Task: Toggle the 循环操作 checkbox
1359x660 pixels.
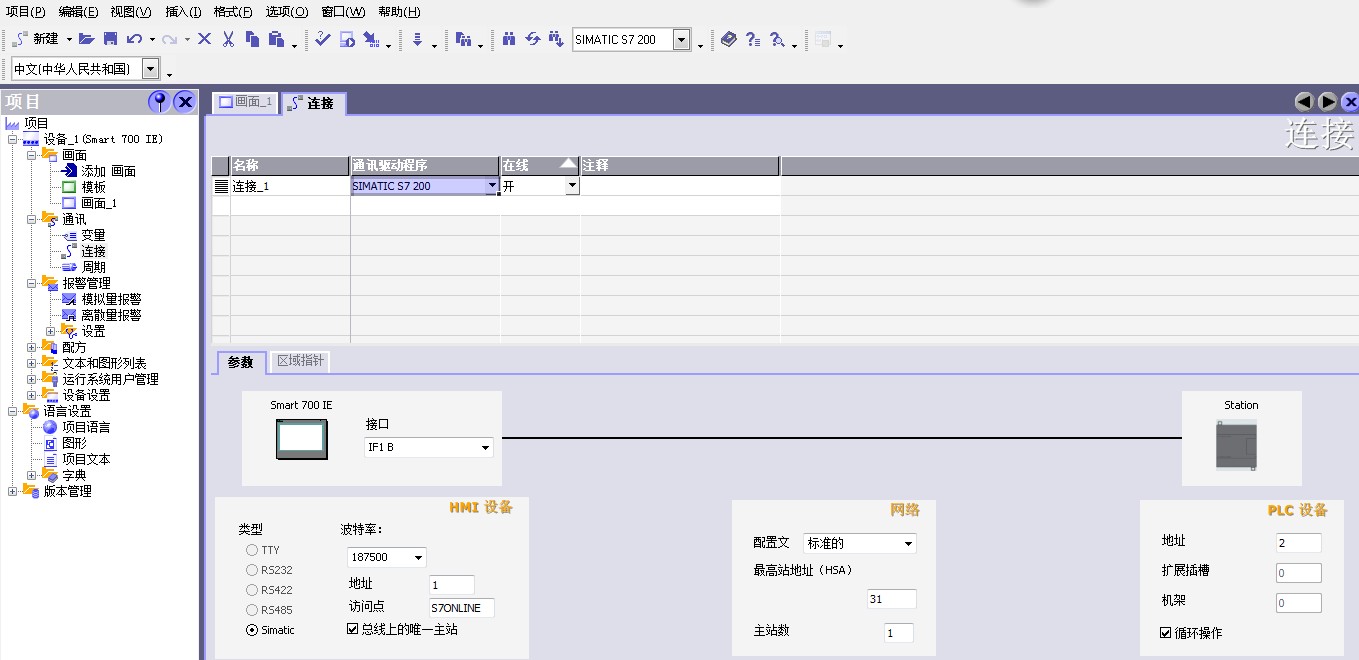Action: (1166, 633)
